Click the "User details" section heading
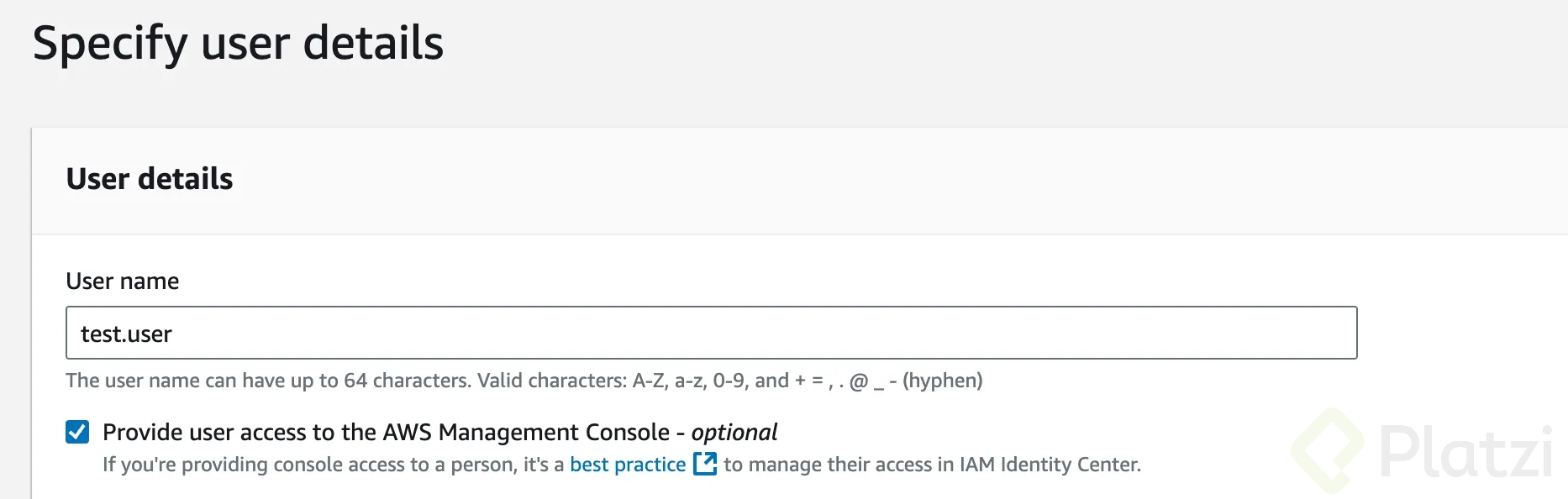1568x499 pixels. tap(150, 179)
